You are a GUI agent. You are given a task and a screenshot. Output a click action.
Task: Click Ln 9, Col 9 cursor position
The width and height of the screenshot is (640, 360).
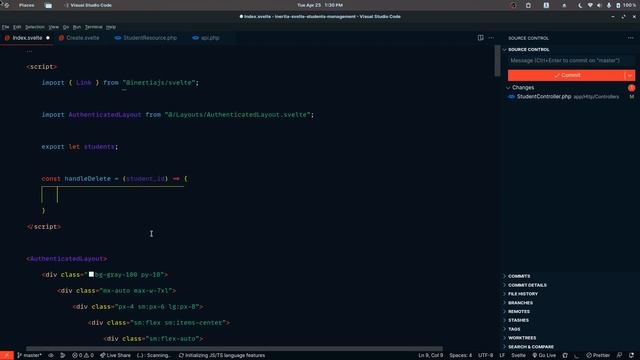point(430,356)
